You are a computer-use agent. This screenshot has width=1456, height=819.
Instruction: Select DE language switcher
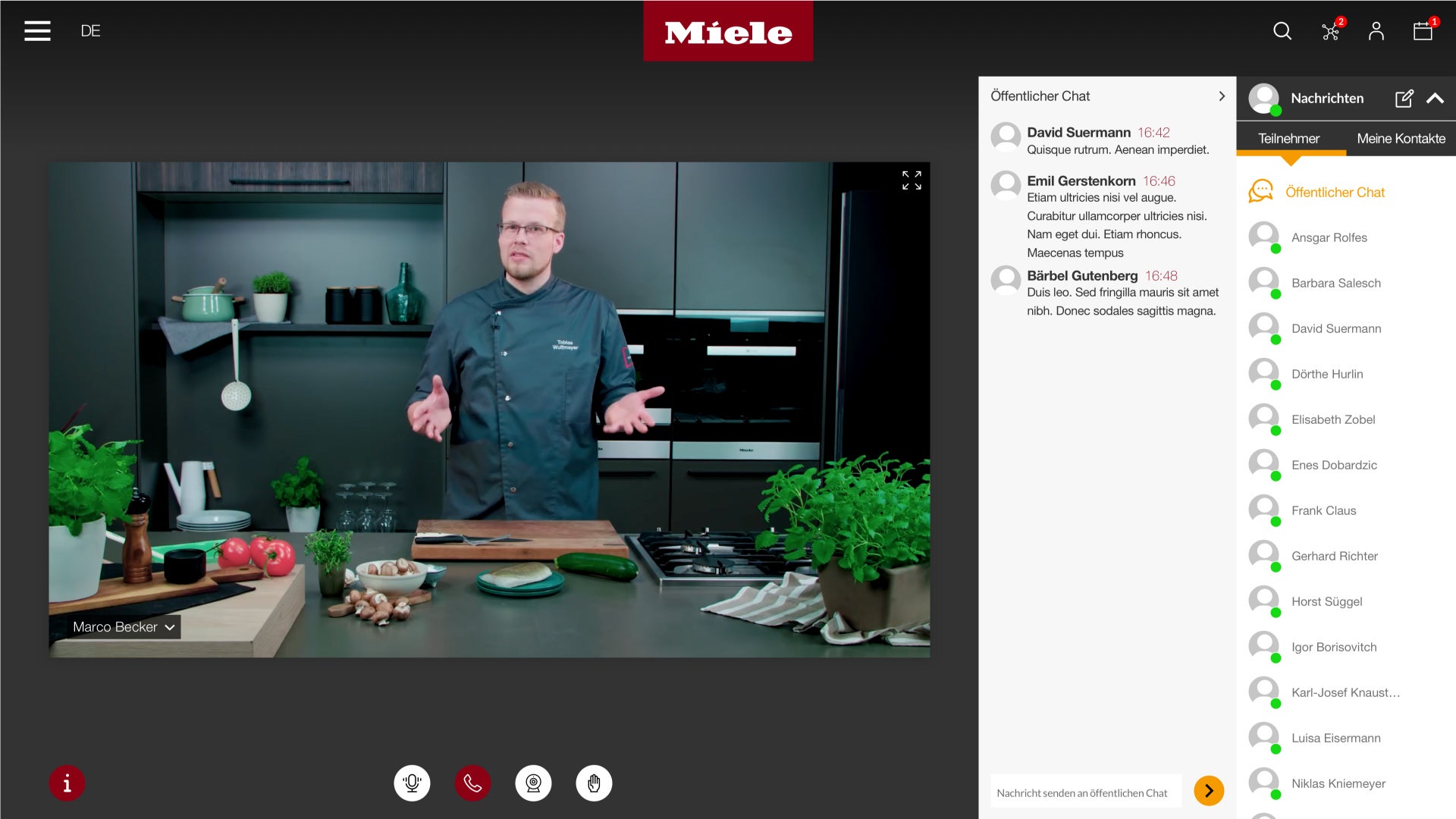(x=90, y=31)
